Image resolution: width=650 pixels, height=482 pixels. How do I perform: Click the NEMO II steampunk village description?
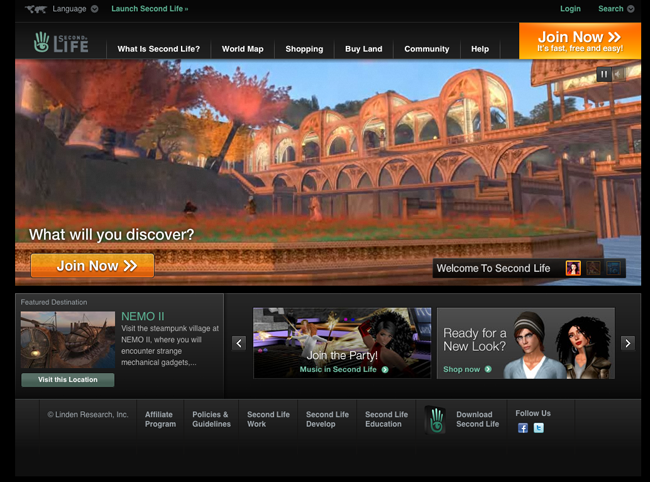(170, 345)
